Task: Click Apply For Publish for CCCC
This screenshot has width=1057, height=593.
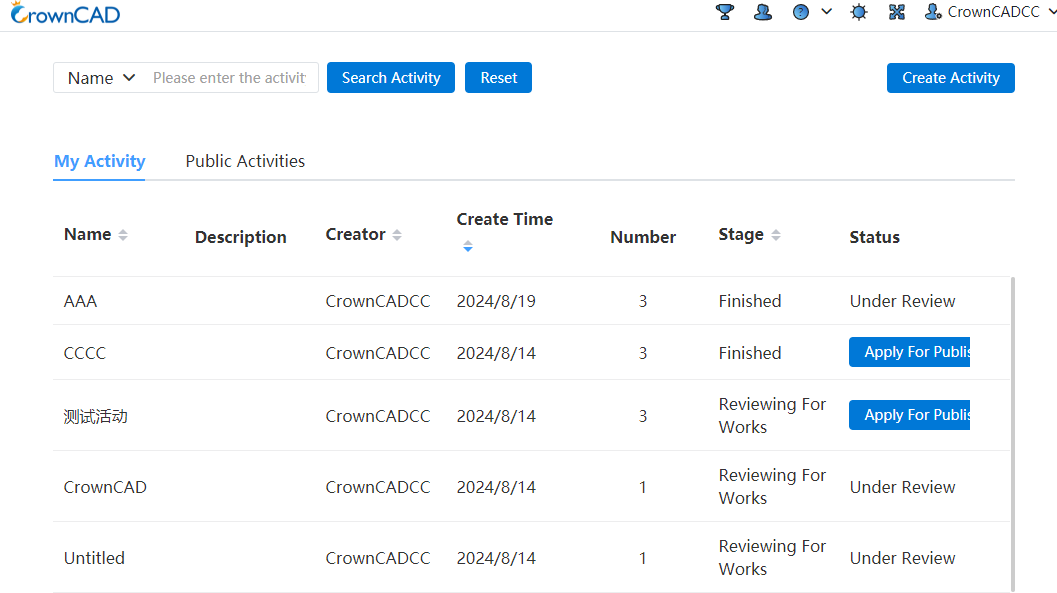Action: click(x=909, y=352)
